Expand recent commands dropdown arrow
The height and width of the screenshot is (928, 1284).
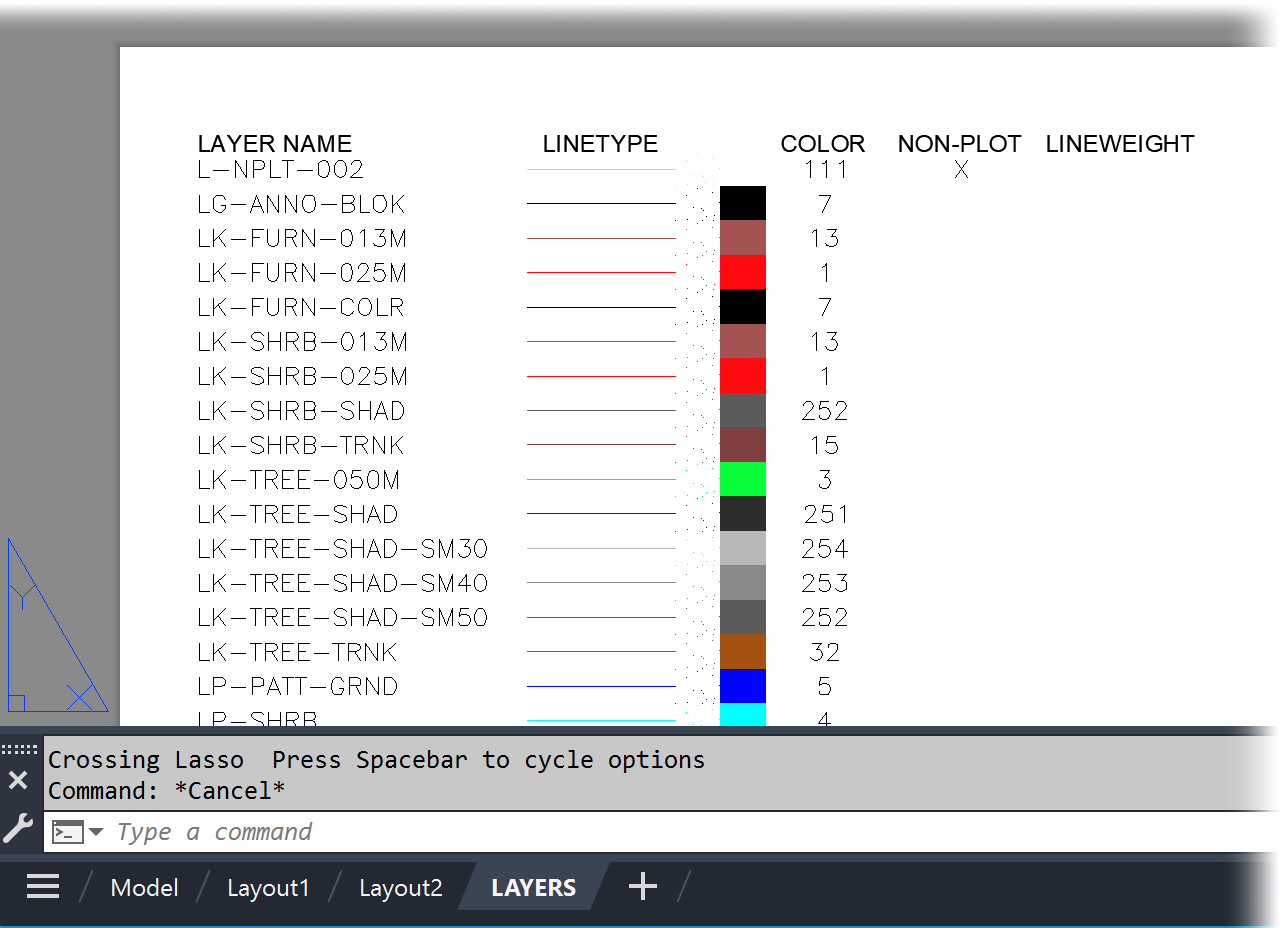[x=97, y=832]
